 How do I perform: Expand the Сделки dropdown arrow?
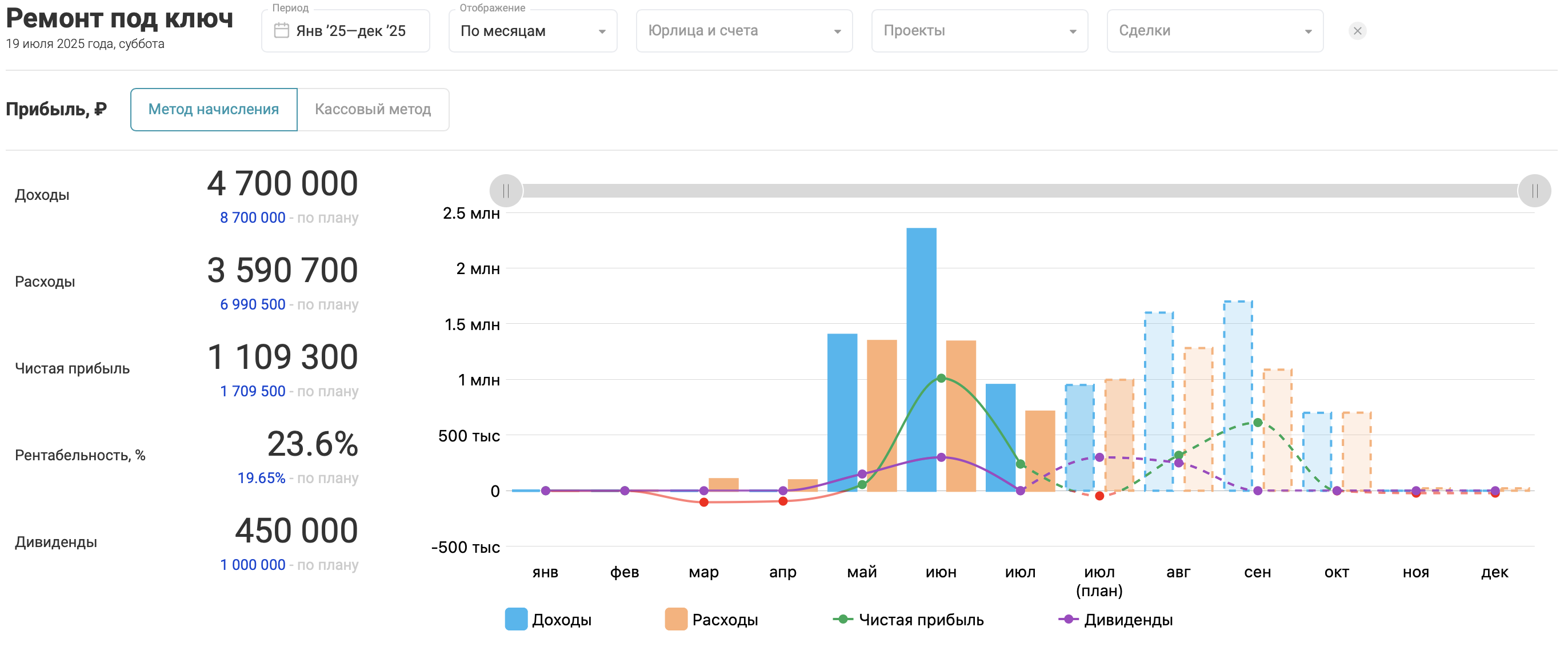tap(1307, 31)
